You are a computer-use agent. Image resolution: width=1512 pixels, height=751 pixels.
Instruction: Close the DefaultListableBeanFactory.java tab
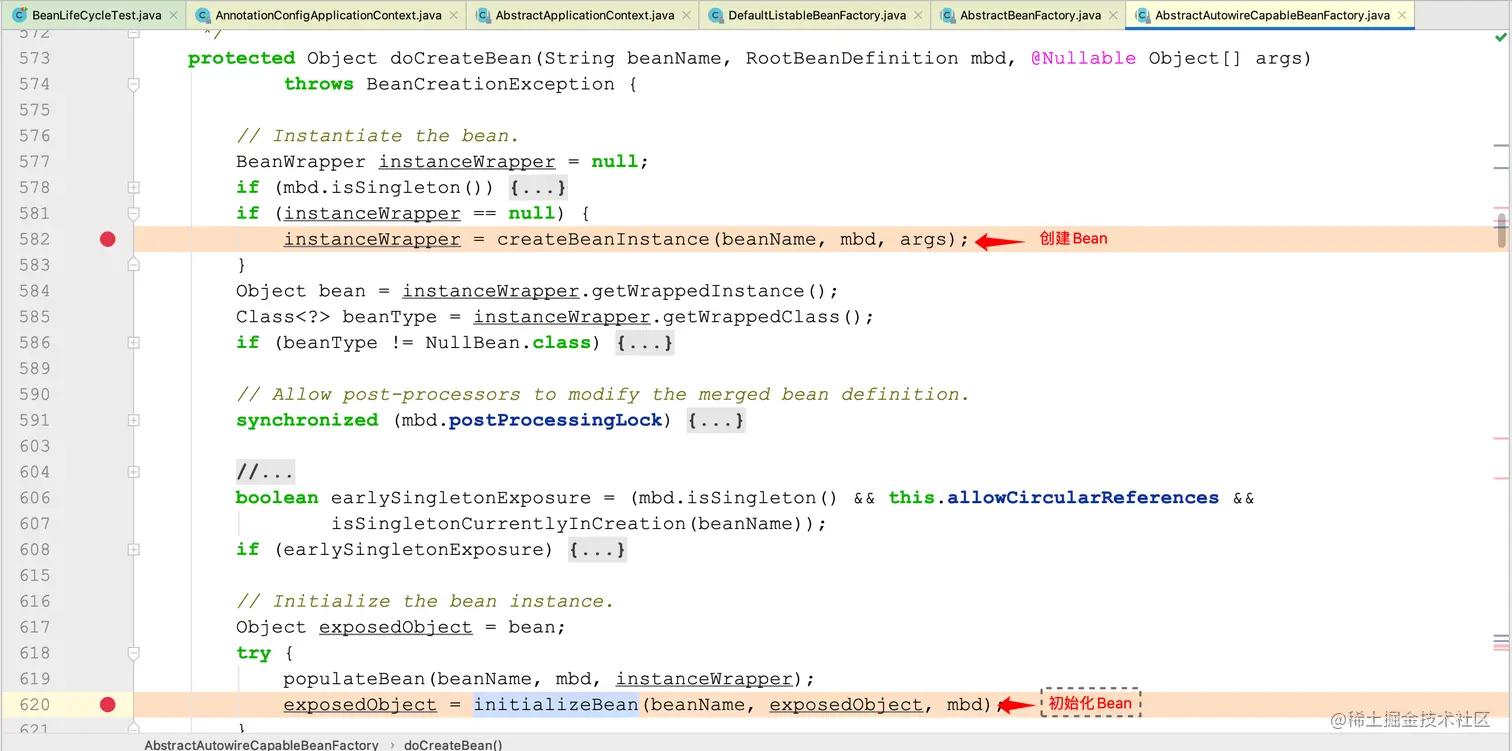[919, 15]
